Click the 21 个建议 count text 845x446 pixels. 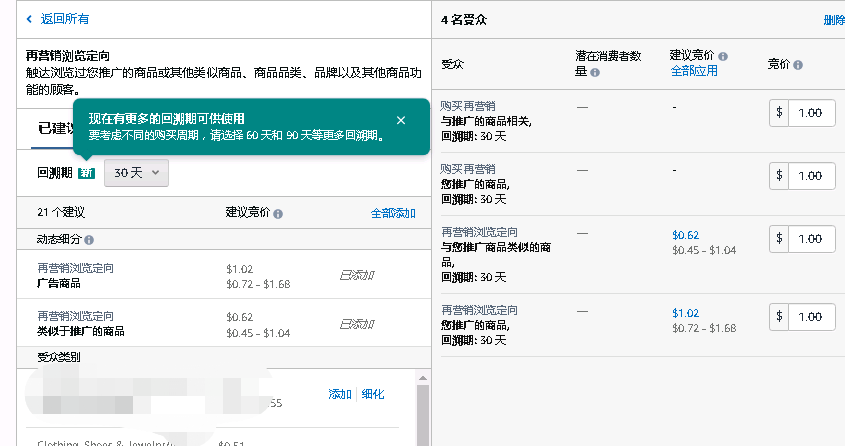tap(61, 212)
